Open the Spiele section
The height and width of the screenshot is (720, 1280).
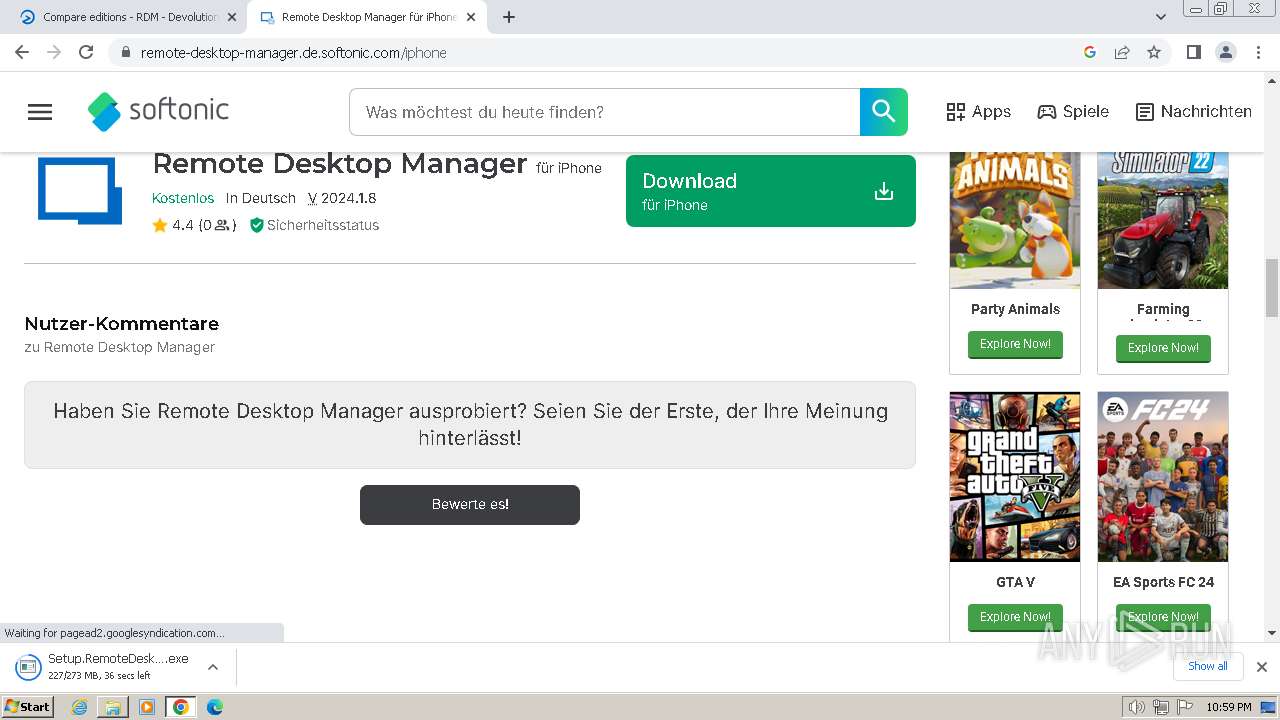(x=1073, y=112)
